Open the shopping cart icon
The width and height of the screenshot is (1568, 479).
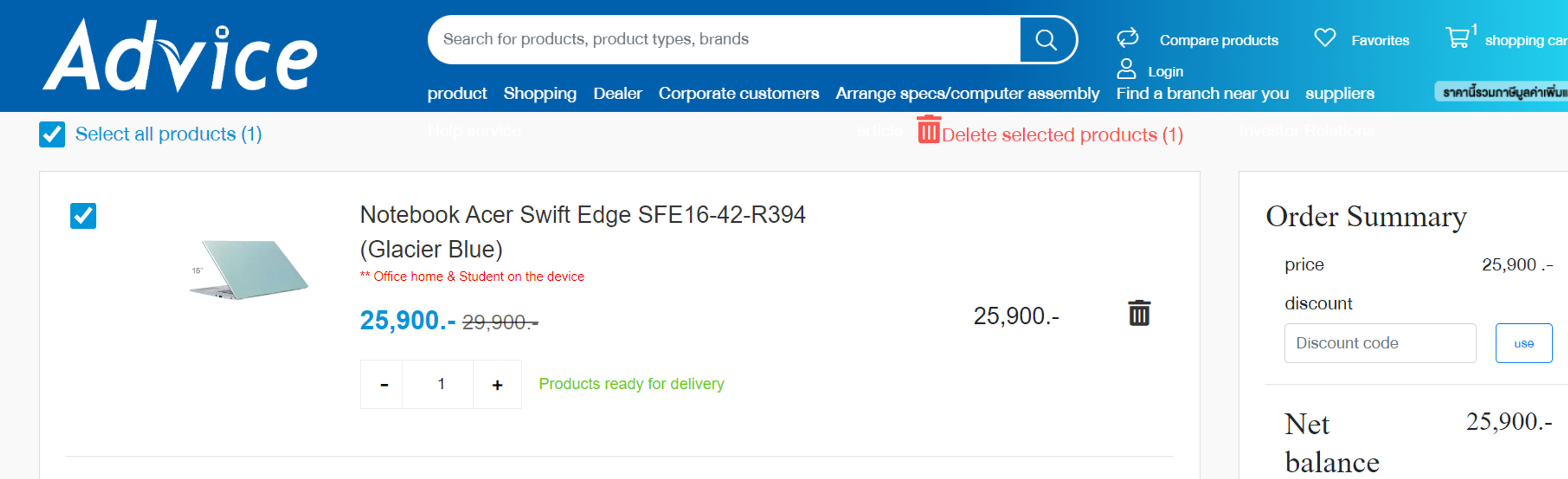tap(1458, 38)
